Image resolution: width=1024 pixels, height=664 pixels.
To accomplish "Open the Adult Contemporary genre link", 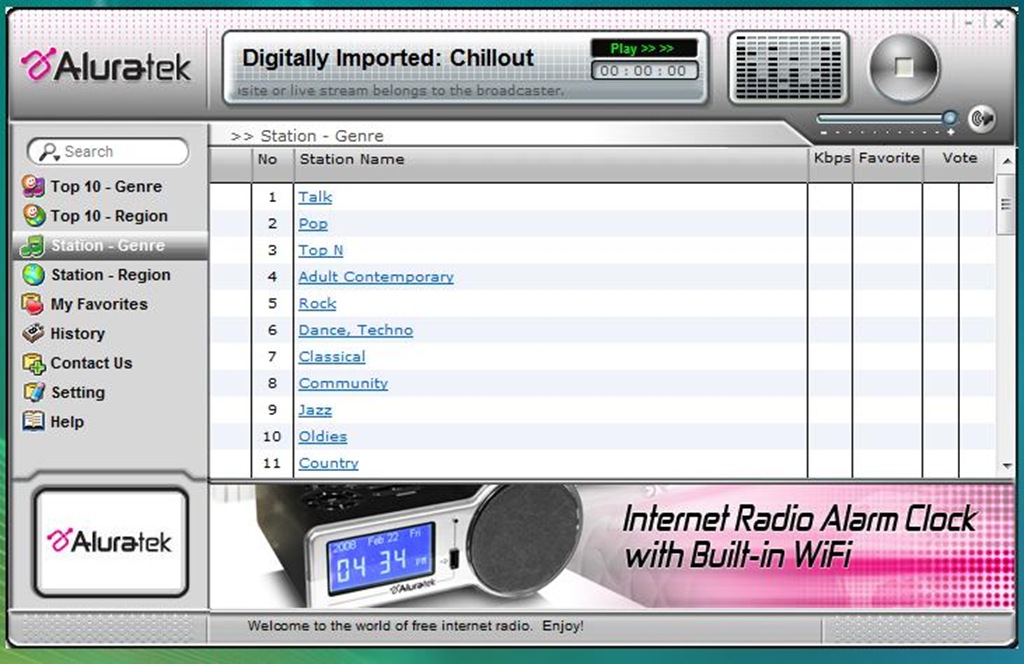I will [376, 277].
